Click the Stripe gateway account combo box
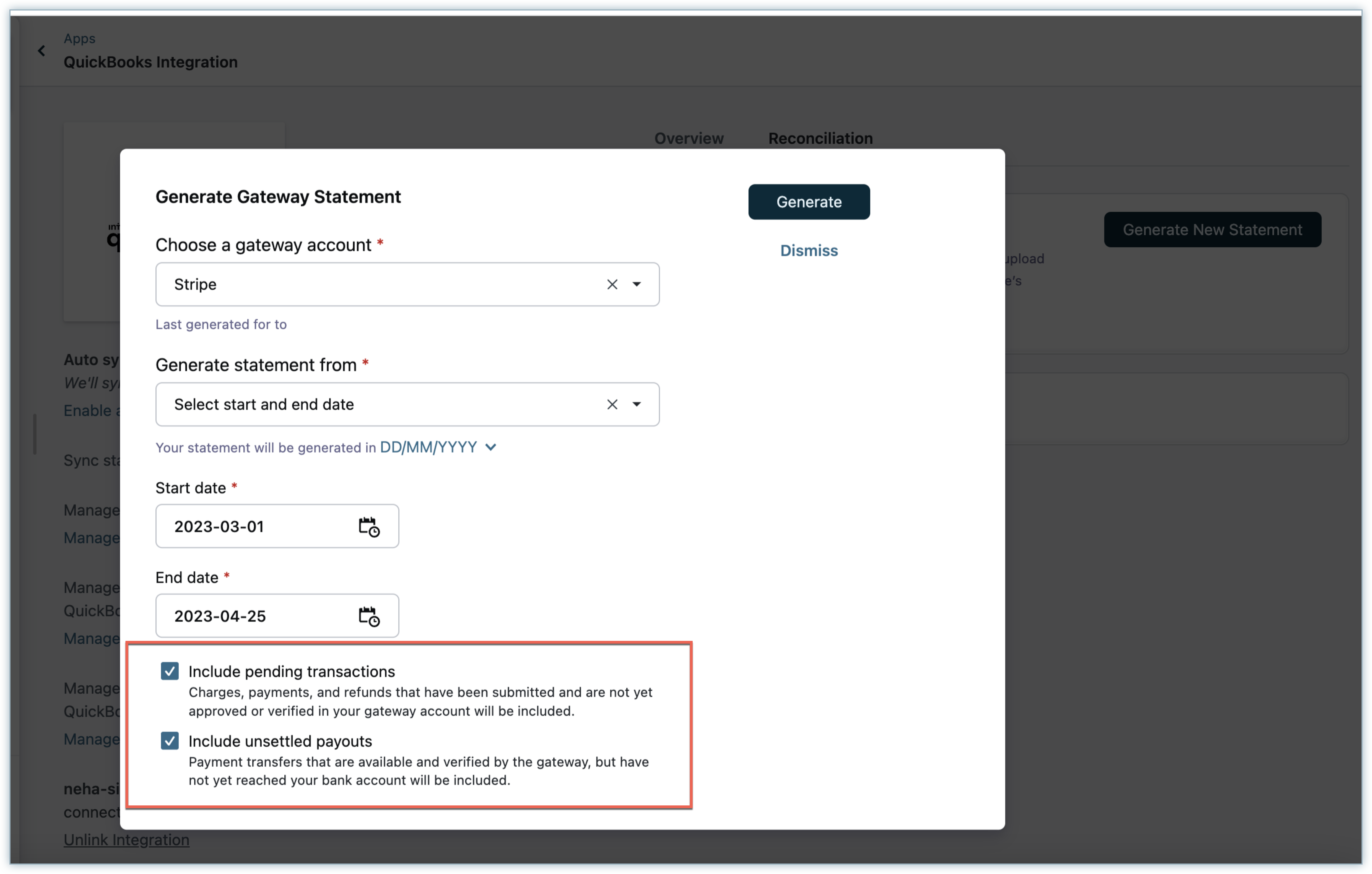Viewport: 1372px width, 874px height. click(x=376, y=284)
